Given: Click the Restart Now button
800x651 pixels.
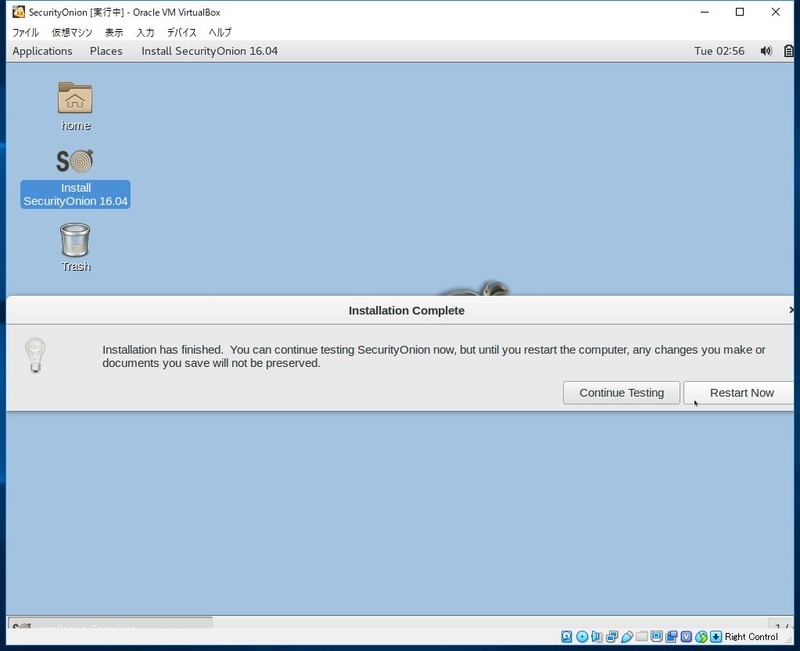Looking at the screenshot, I should [739, 393].
